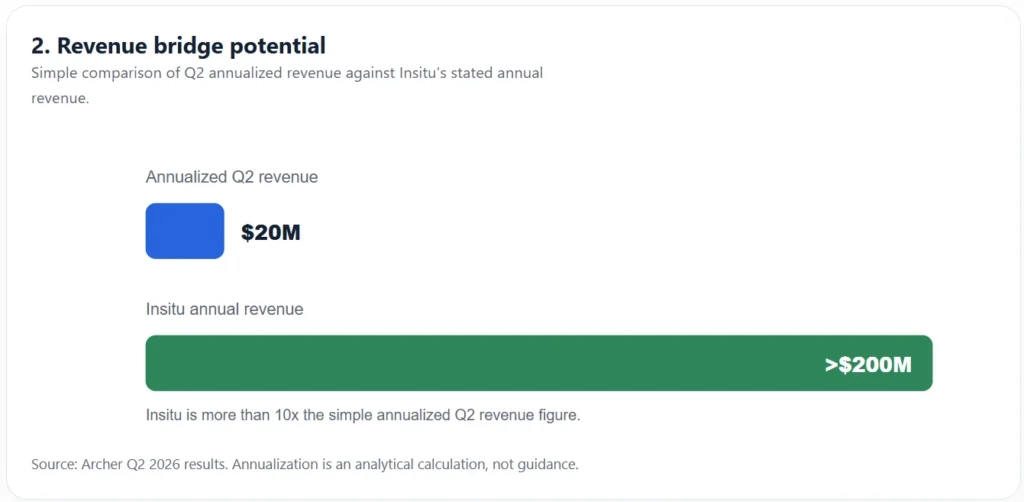Click the "$20M" value label

(x=271, y=232)
